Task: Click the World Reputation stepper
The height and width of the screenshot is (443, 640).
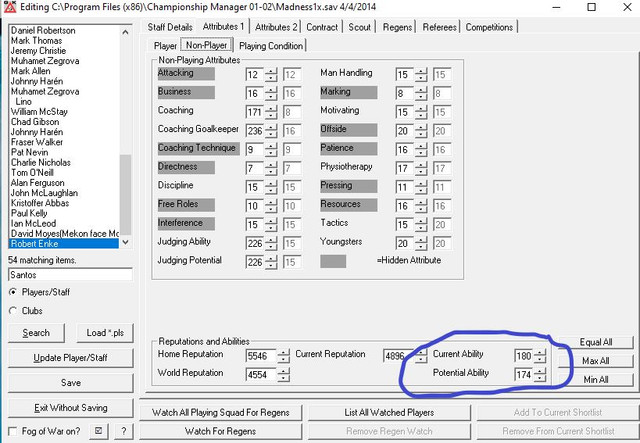Action: tap(283, 375)
